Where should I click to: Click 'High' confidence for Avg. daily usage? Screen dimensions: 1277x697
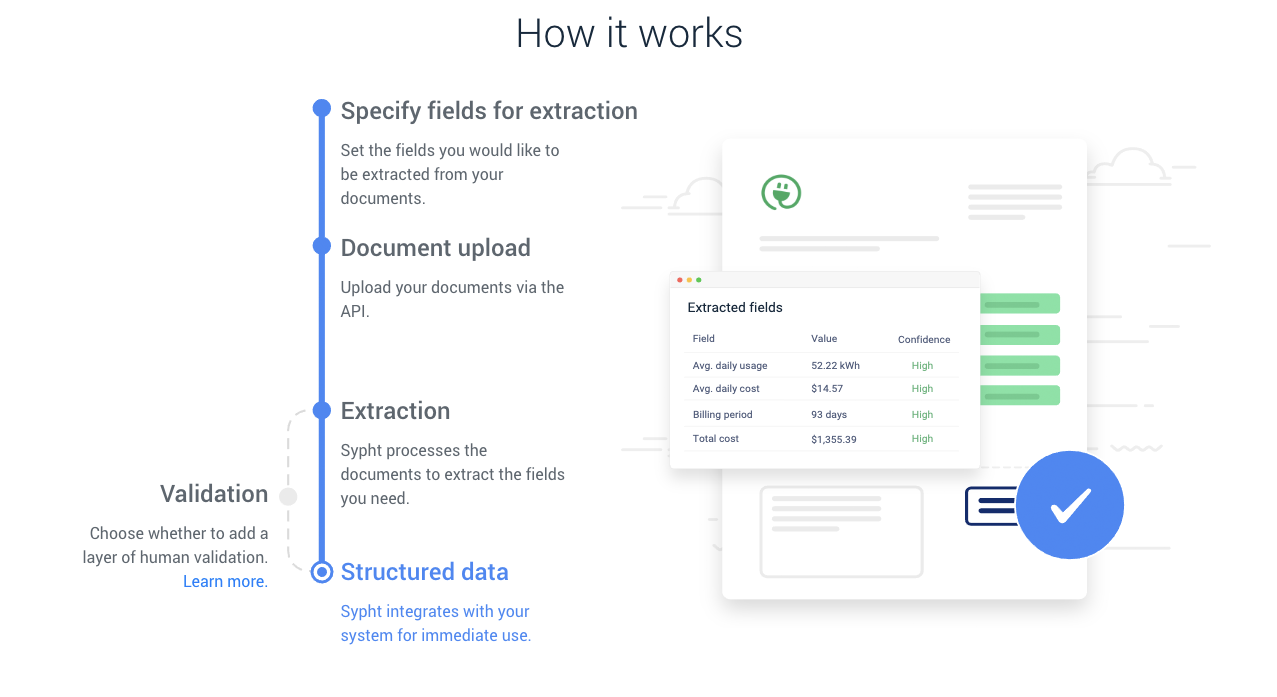(922, 366)
